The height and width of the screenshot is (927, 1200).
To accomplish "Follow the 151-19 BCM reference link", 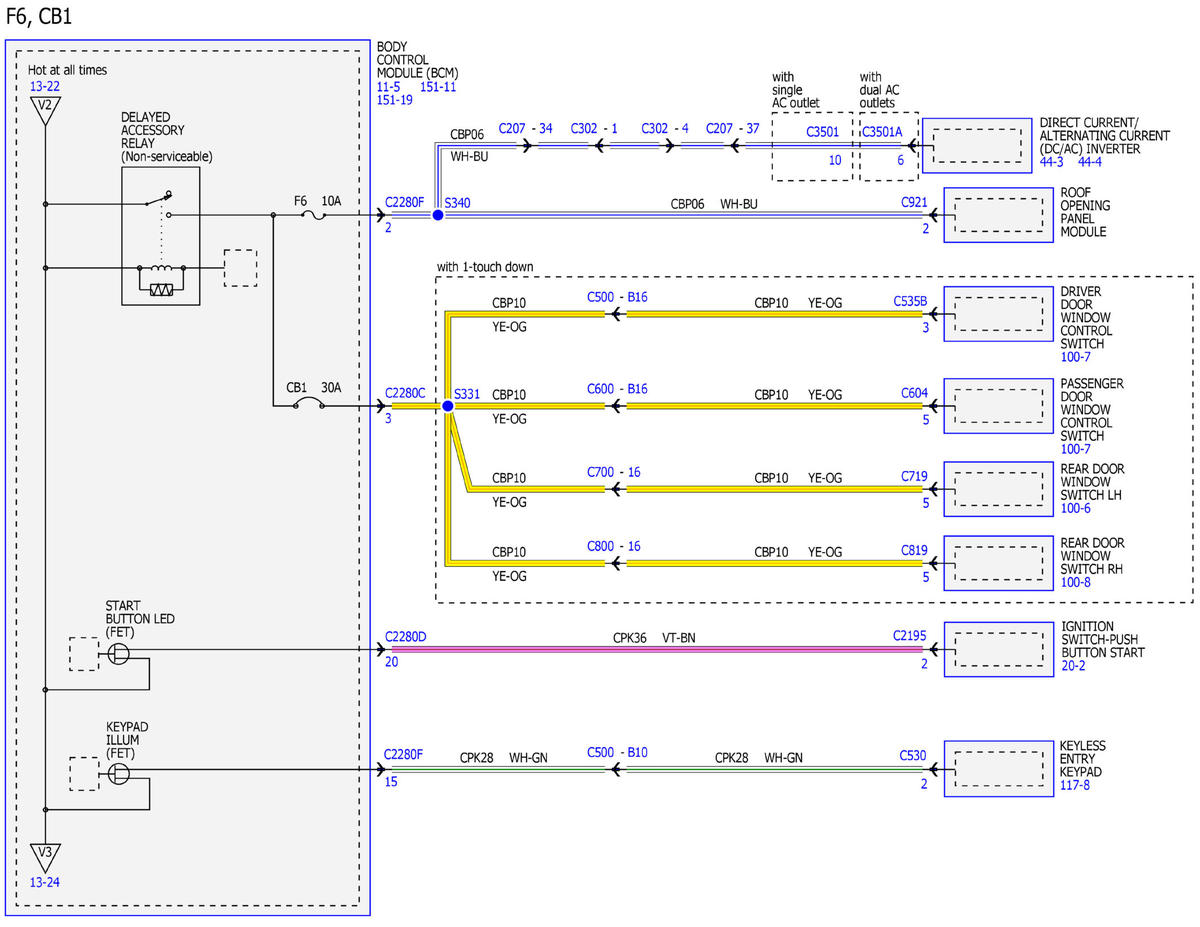I will [x=395, y=100].
